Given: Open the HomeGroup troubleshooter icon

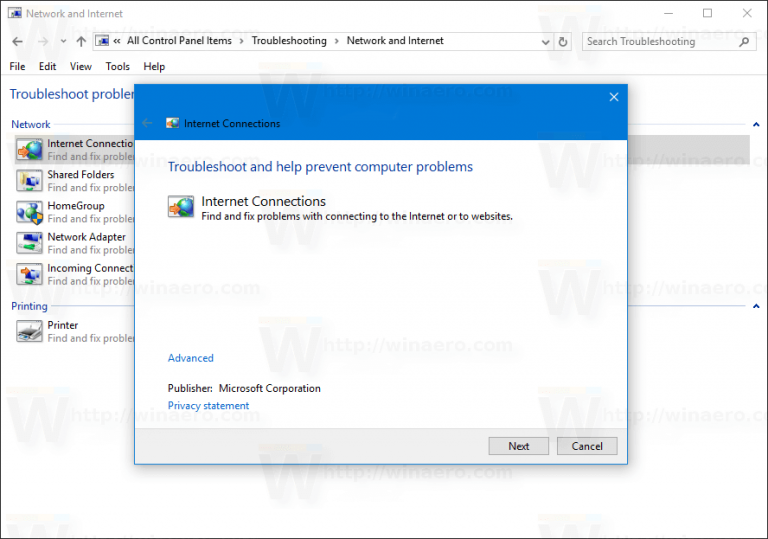Looking at the screenshot, I should [x=30, y=212].
